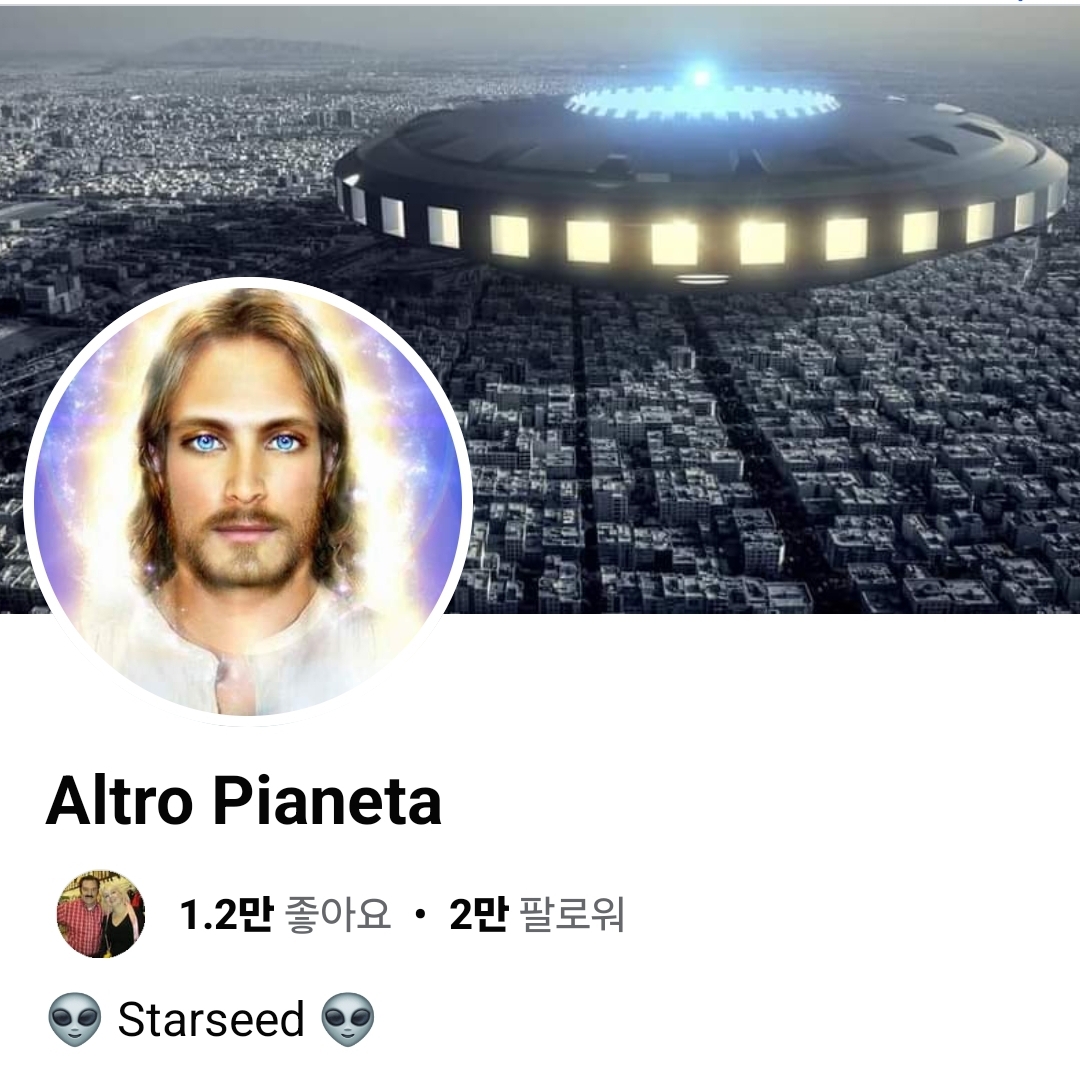
Task: Tap the word 팔로워
Action: (x=572, y=915)
